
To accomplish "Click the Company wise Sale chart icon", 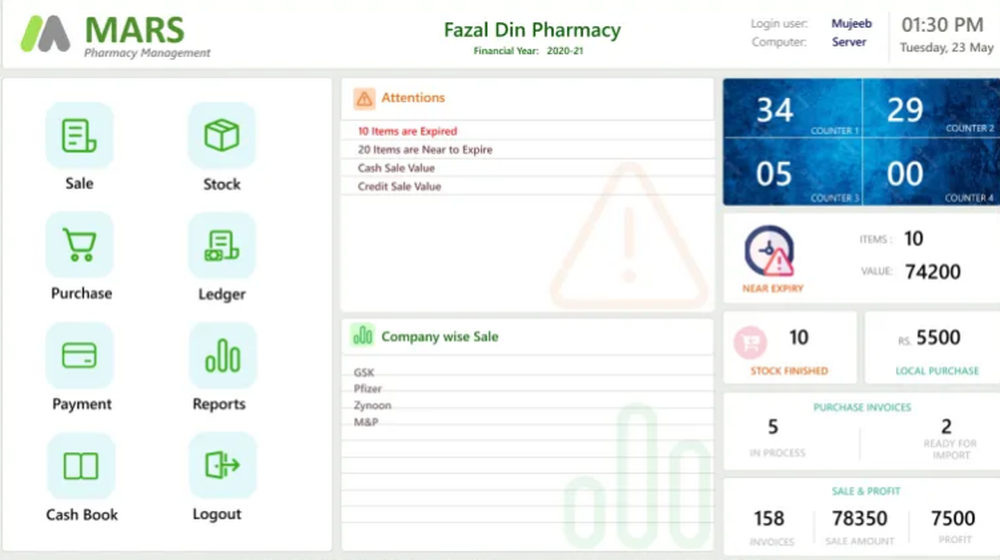I will [363, 335].
